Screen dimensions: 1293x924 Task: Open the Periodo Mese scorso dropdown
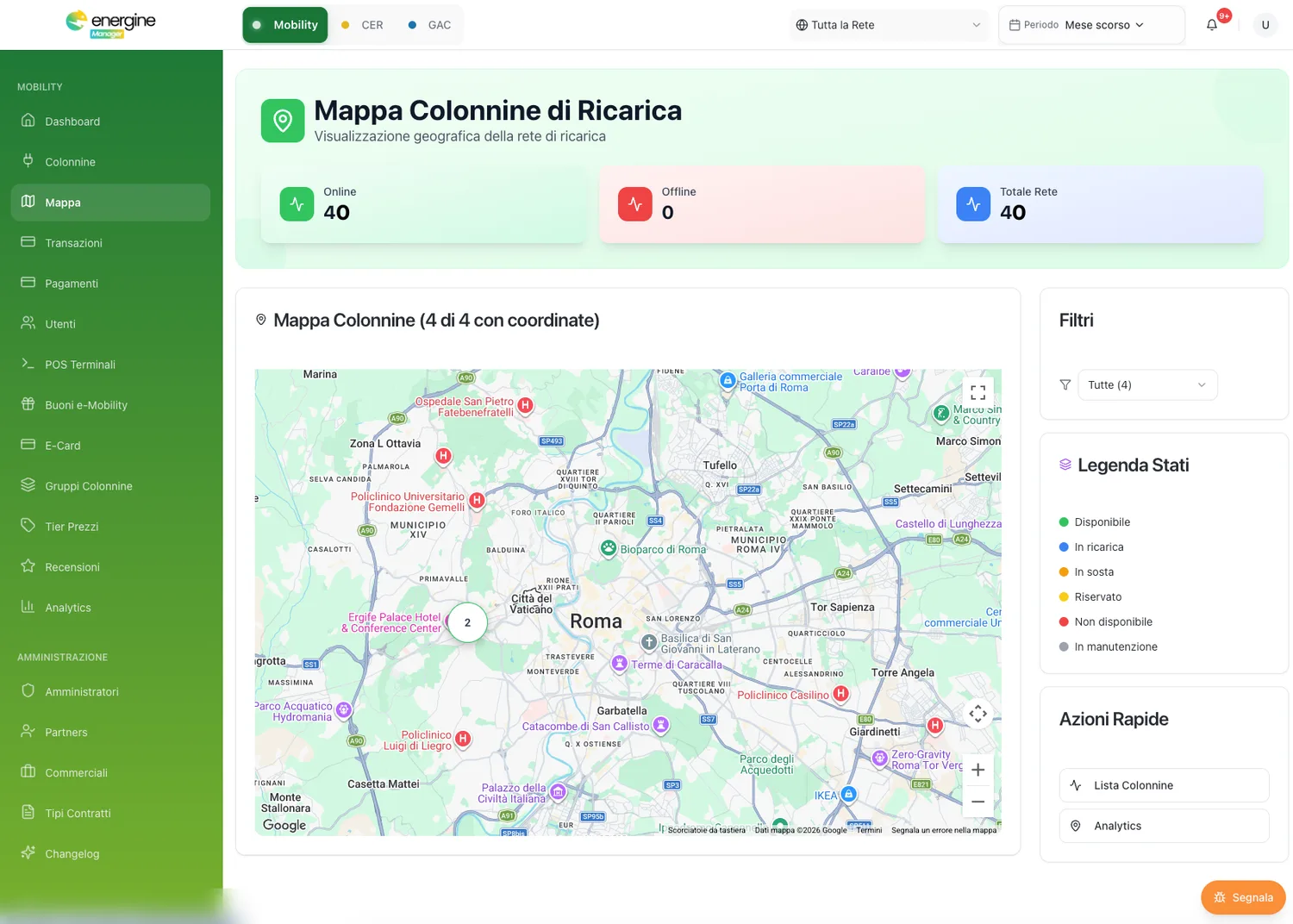[1091, 25]
